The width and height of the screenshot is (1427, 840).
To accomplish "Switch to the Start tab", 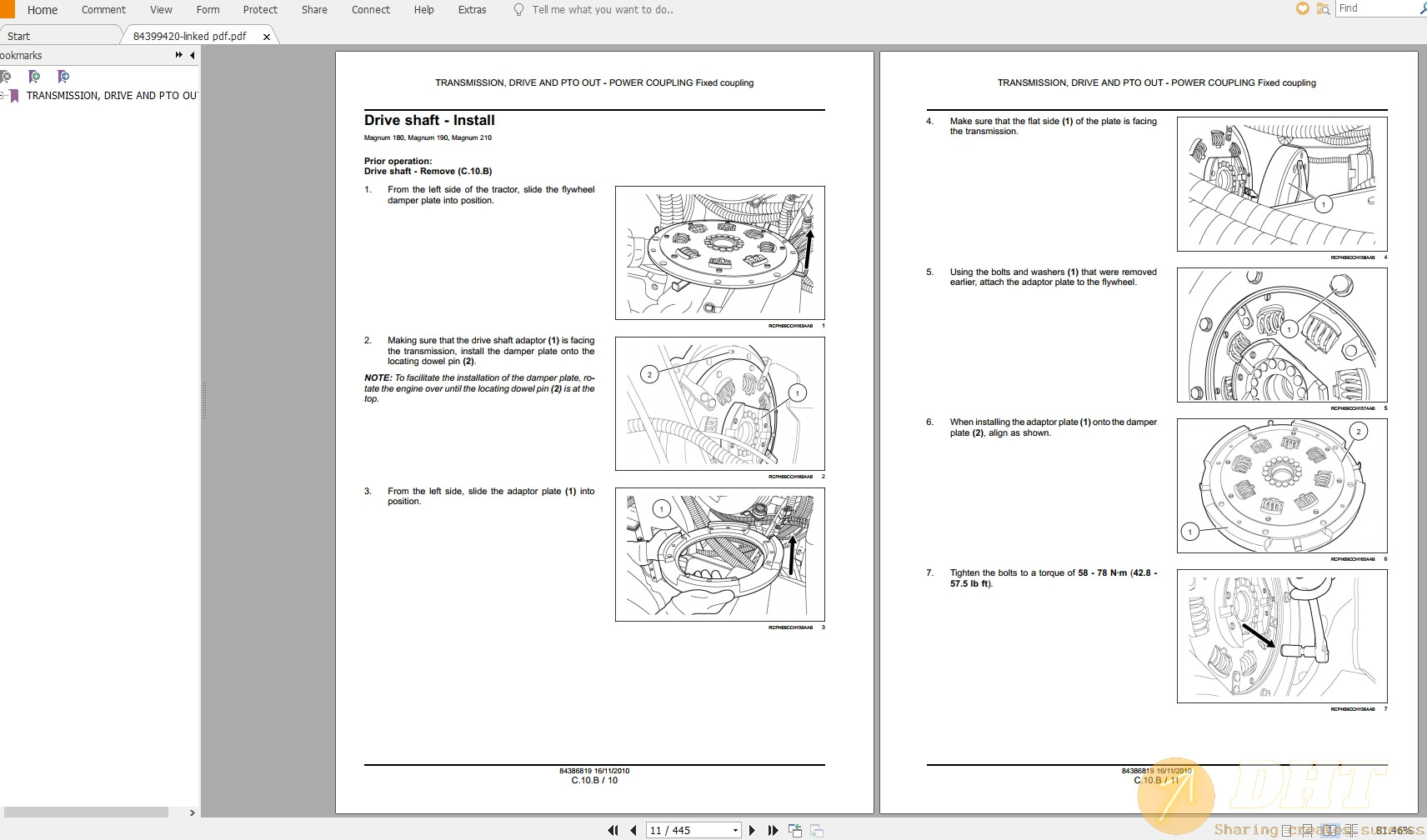I will click(18, 36).
